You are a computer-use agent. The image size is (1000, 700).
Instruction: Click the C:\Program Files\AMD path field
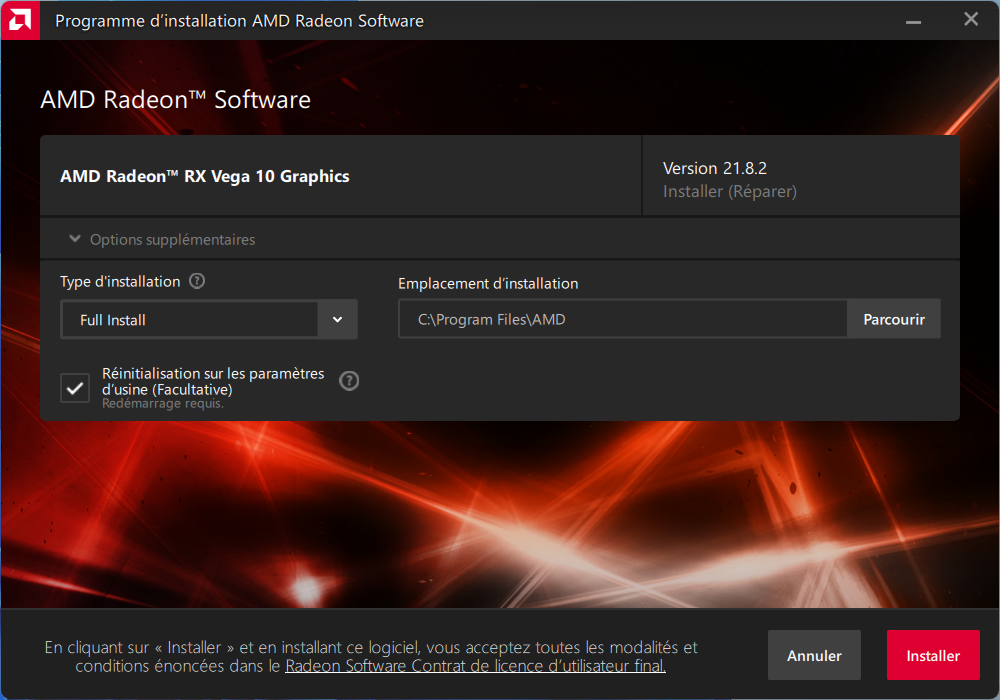[622, 319]
